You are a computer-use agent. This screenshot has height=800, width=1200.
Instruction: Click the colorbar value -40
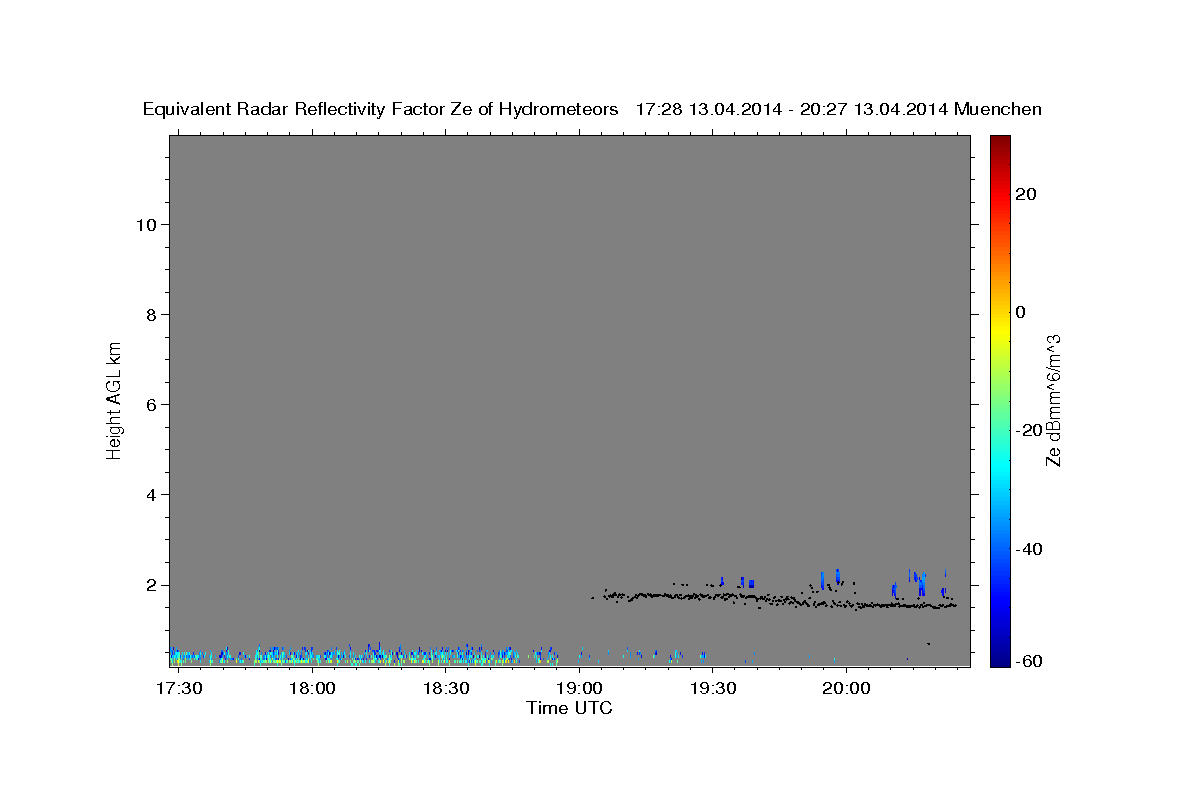click(x=1029, y=548)
